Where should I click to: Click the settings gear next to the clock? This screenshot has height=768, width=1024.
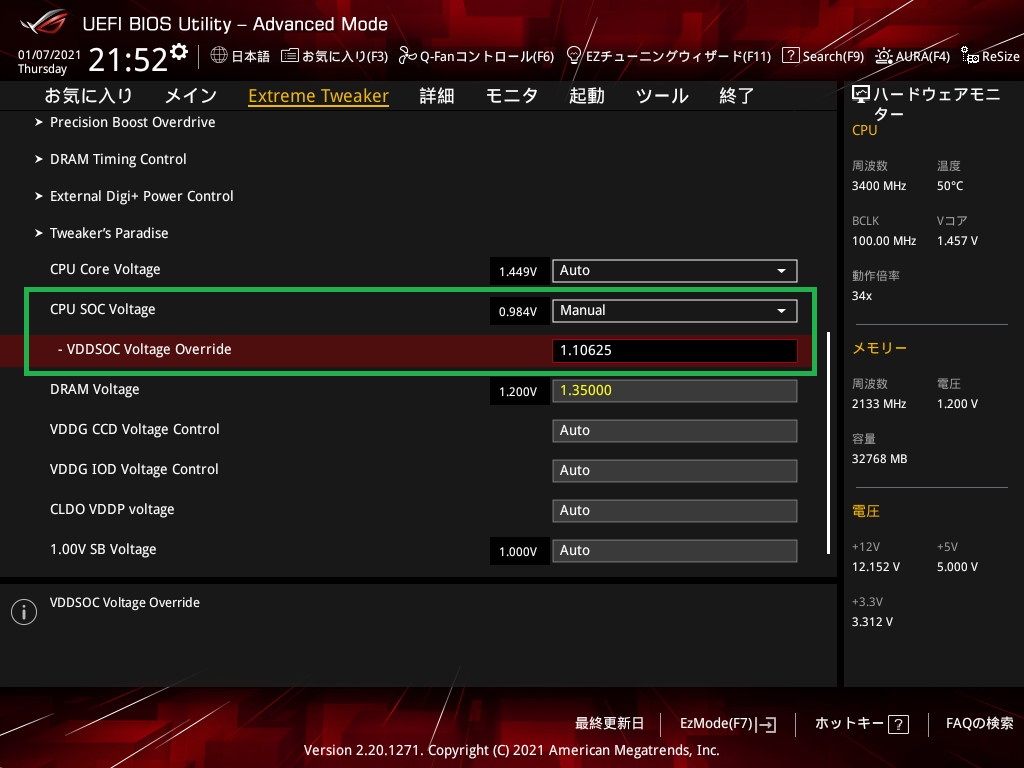coord(178,52)
